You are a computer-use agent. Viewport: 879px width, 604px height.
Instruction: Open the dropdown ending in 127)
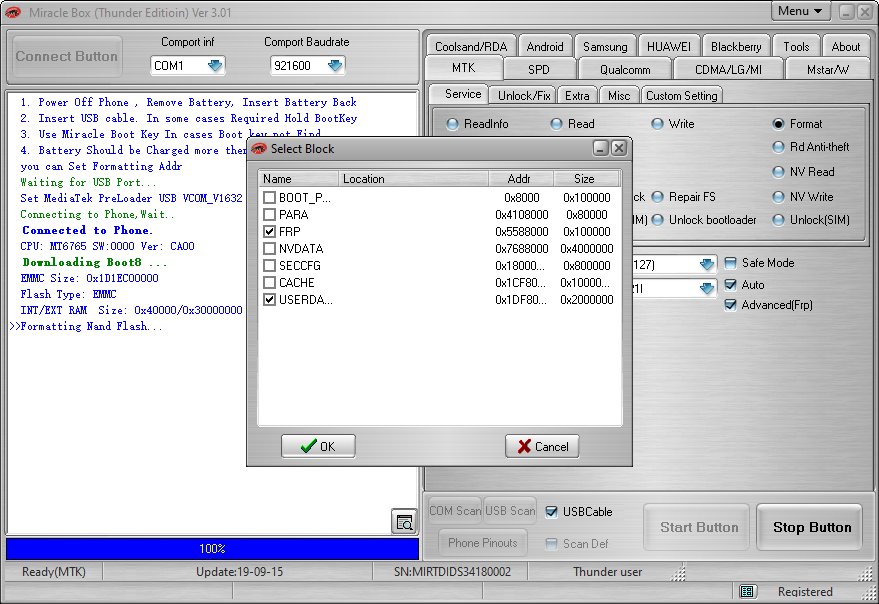pyautogui.click(x=707, y=264)
